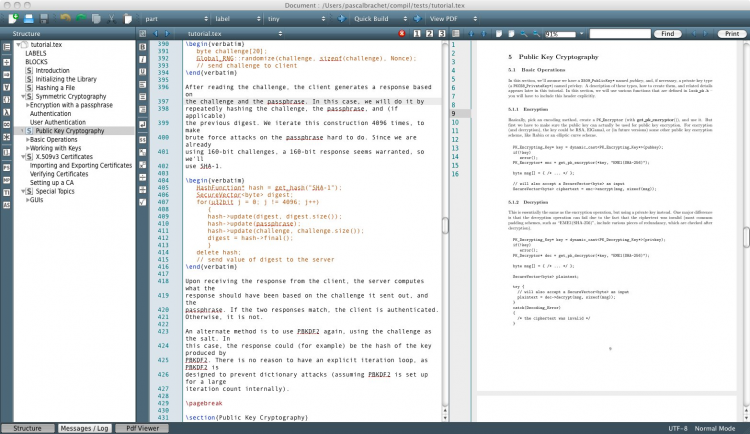Click the New document icon
Screen dimensions: 750x434
point(11,18)
